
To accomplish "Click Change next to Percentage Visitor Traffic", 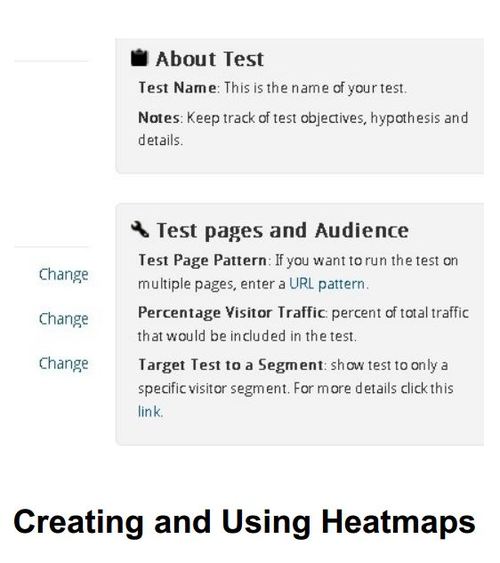I will click(64, 319).
